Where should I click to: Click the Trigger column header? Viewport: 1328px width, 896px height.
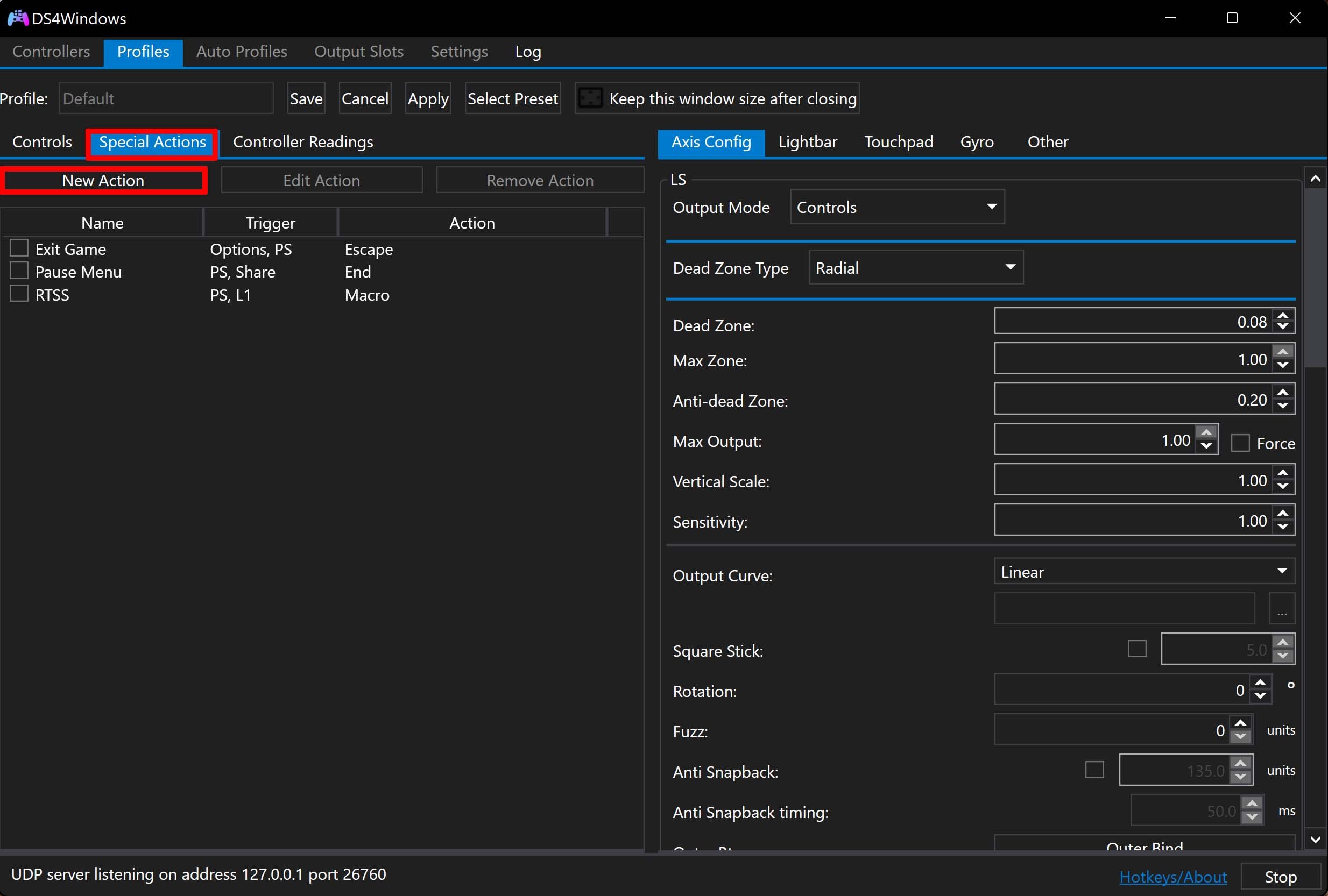[270, 223]
